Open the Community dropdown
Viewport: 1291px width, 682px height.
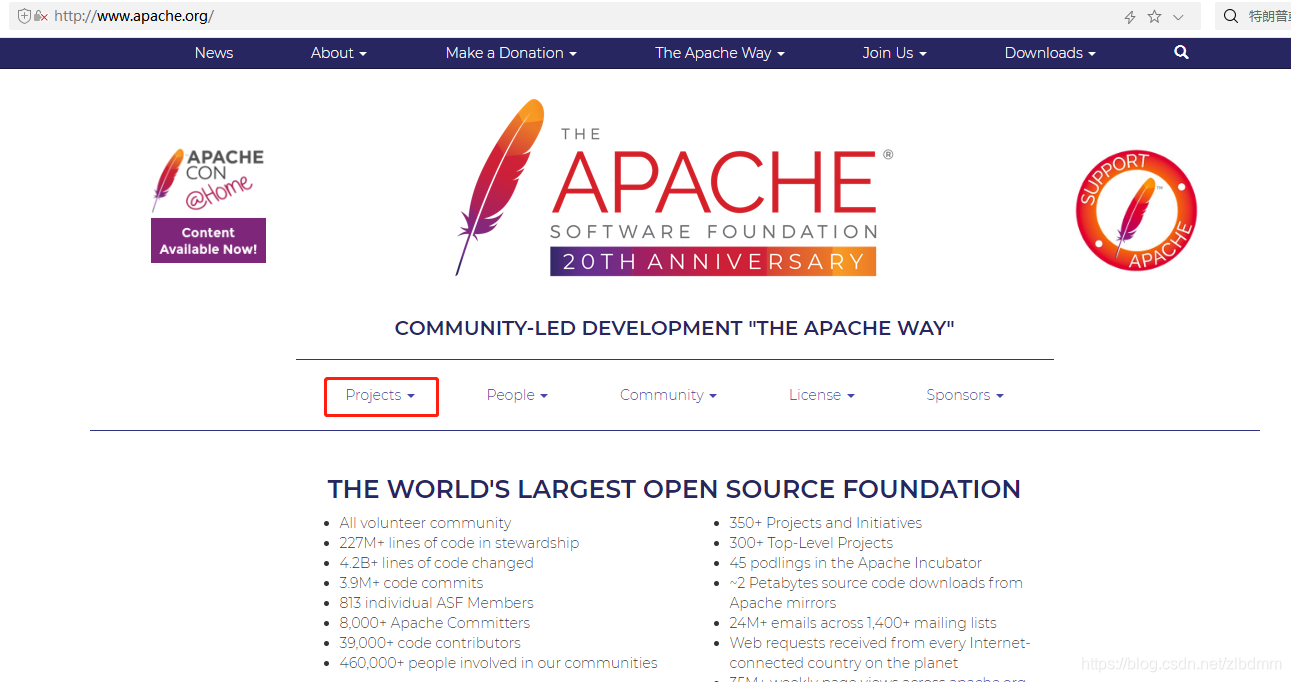[668, 395]
